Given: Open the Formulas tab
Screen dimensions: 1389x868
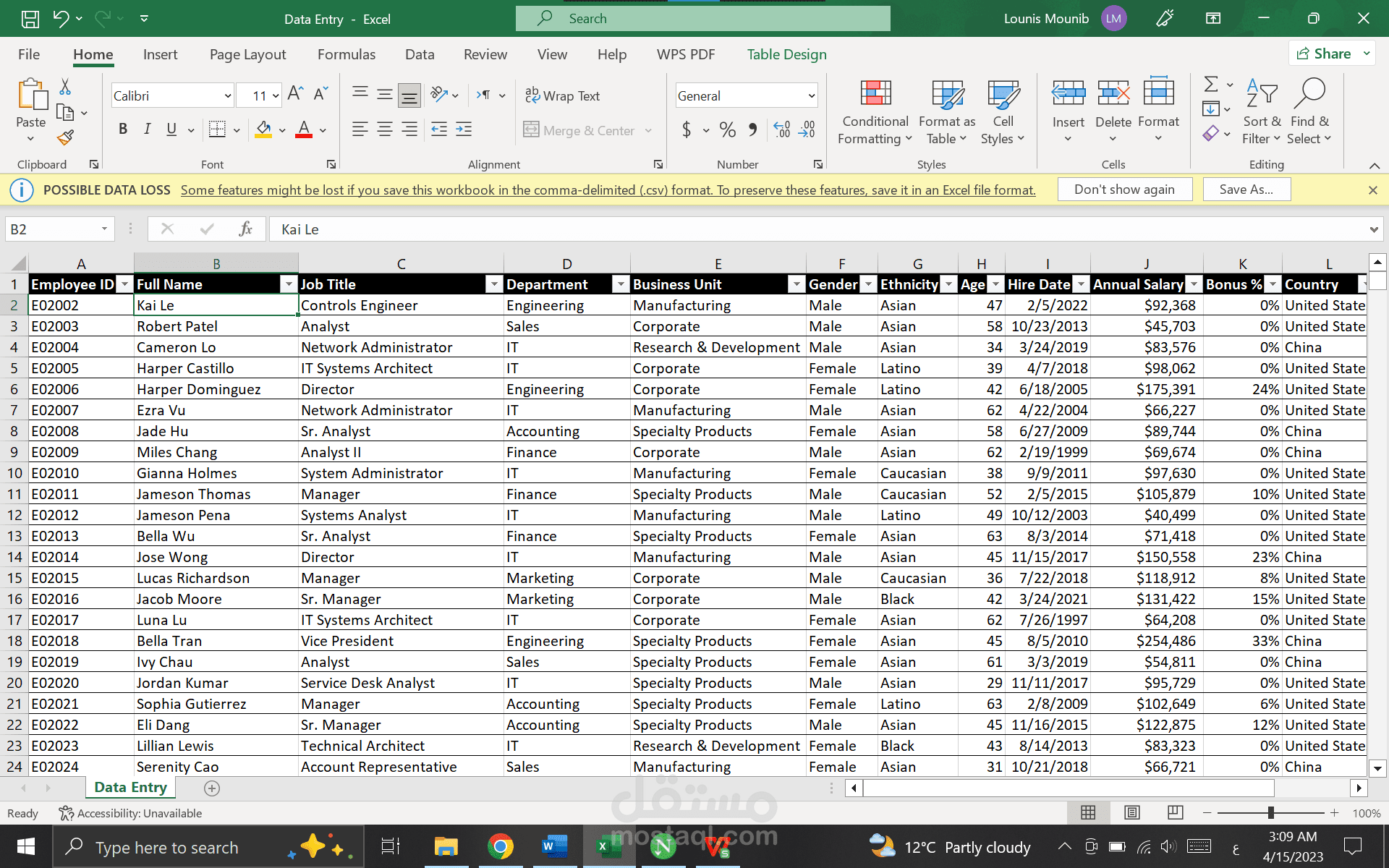Looking at the screenshot, I should coord(347,54).
